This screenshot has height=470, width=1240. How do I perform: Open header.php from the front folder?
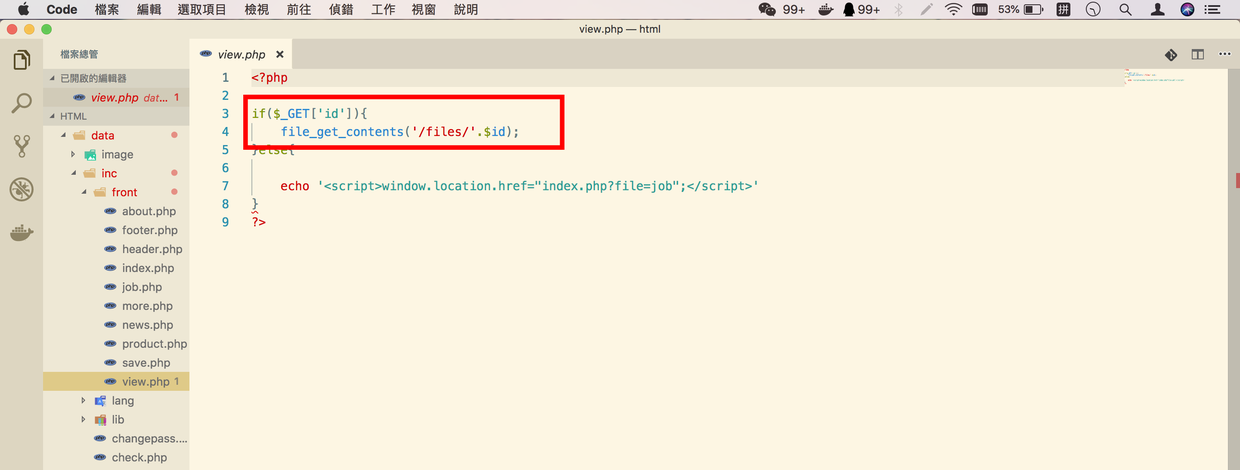pos(151,249)
